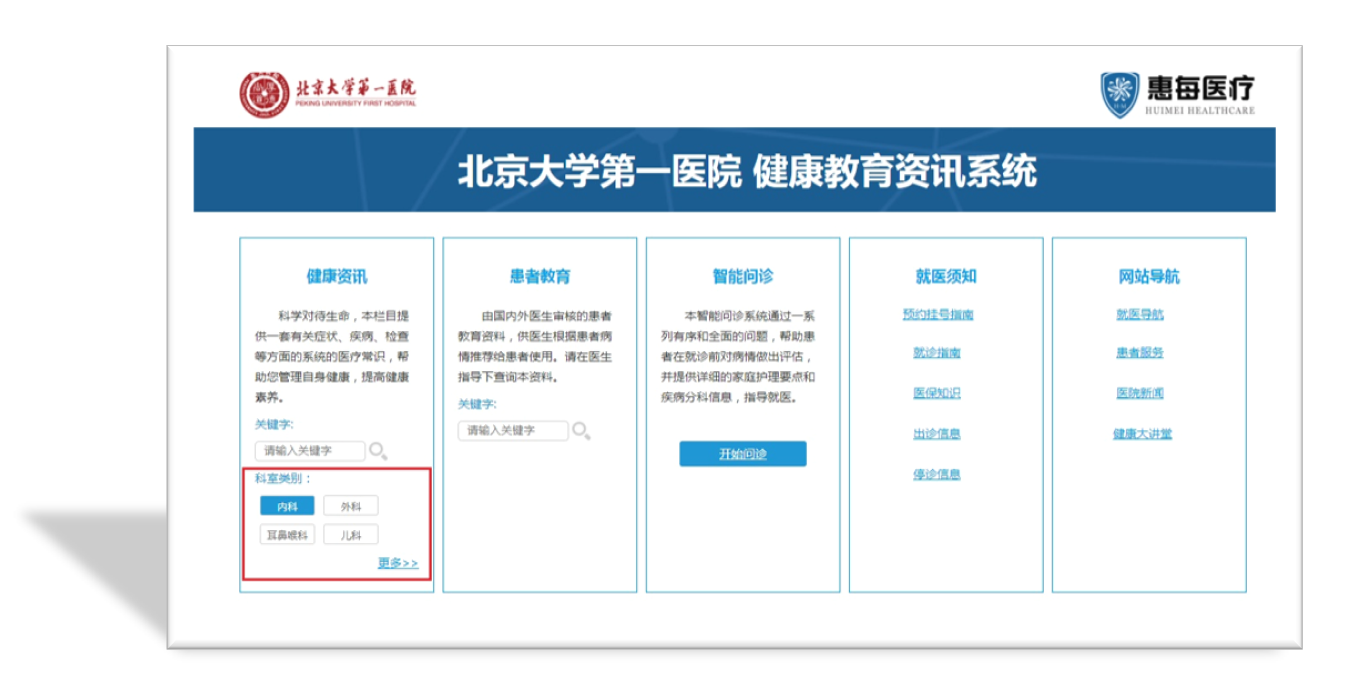
Task: Click the 智能问诊 panel heading
Action: coord(743,277)
